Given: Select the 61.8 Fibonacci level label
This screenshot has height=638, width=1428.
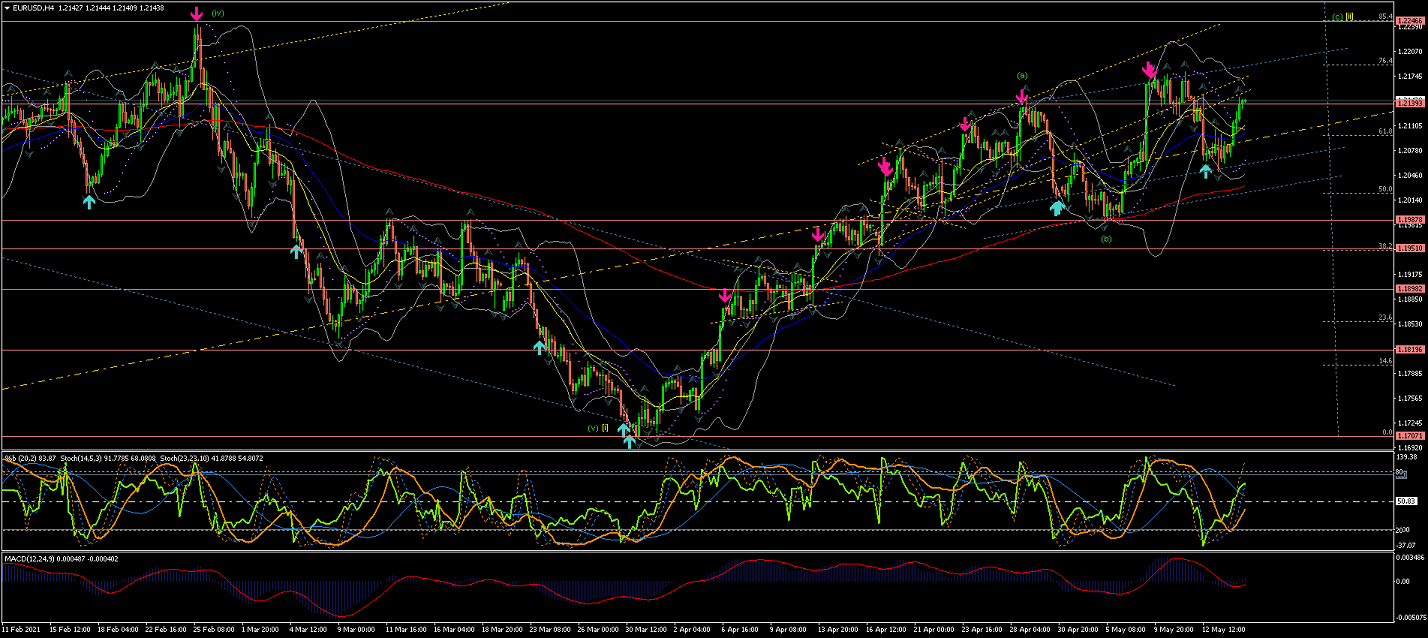Looking at the screenshot, I should pyautogui.click(x=1385, y=131).
